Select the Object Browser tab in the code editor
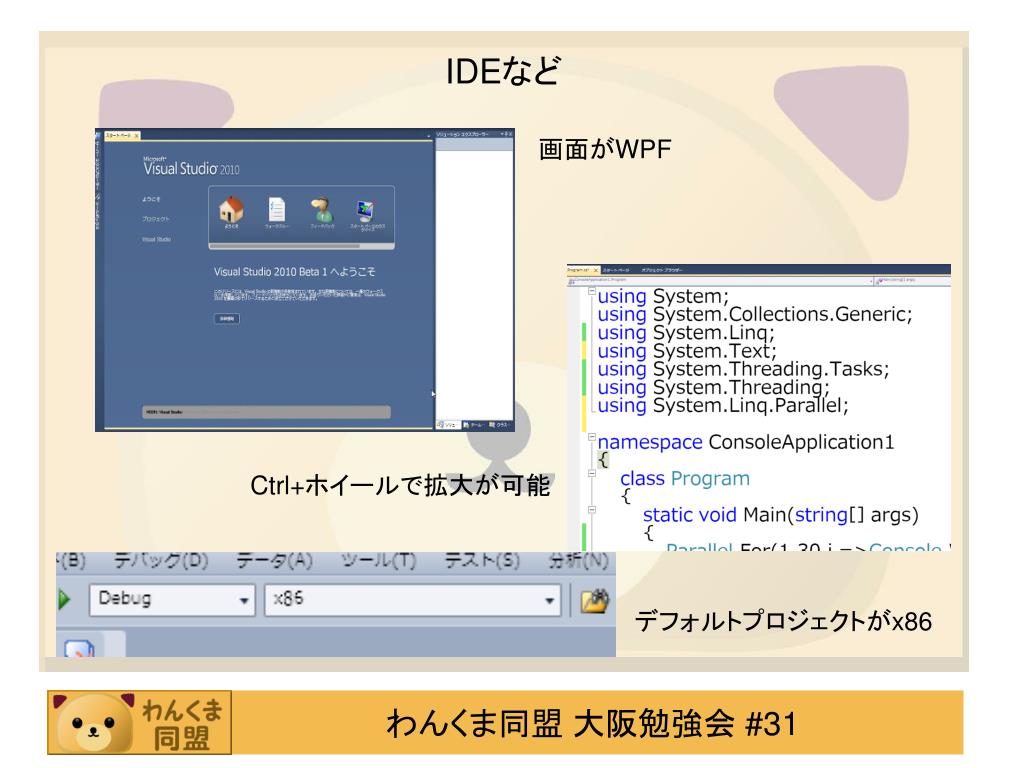Image resolution: width=1024 pixels, height=768 pixels. pyautogui.click(x=661, y=270)
